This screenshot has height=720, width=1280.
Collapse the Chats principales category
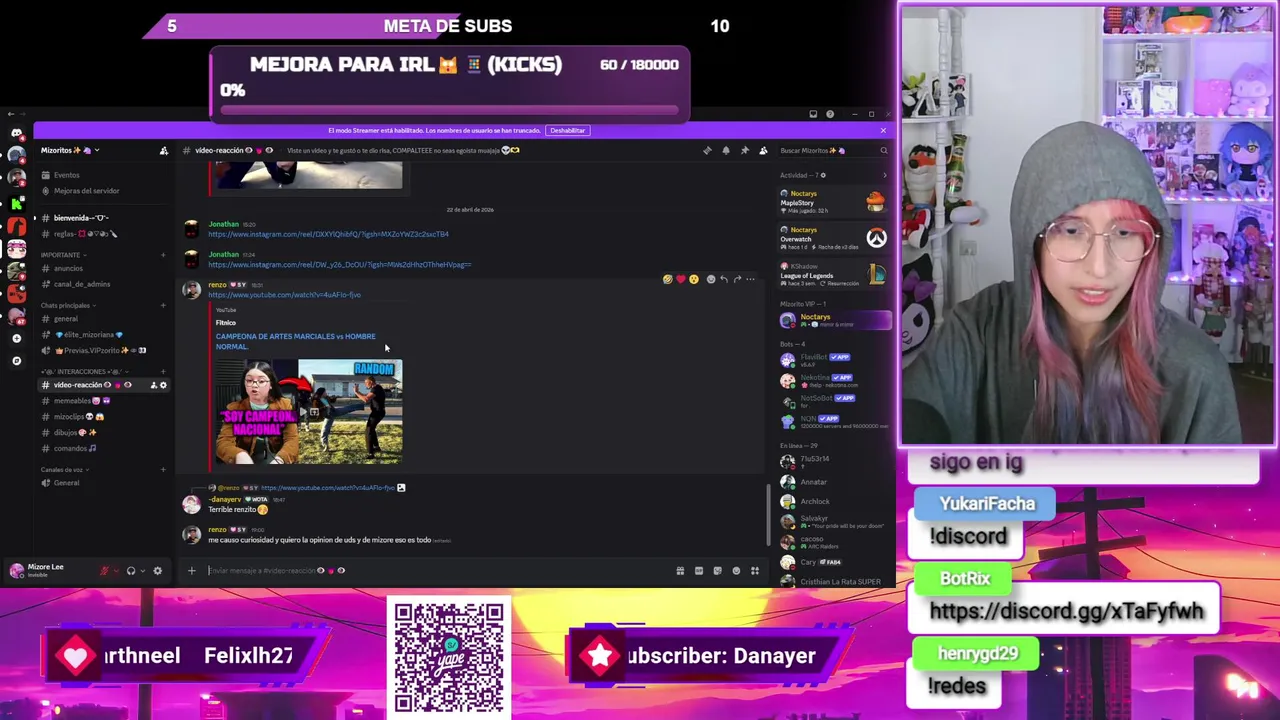tap(68, 305)
